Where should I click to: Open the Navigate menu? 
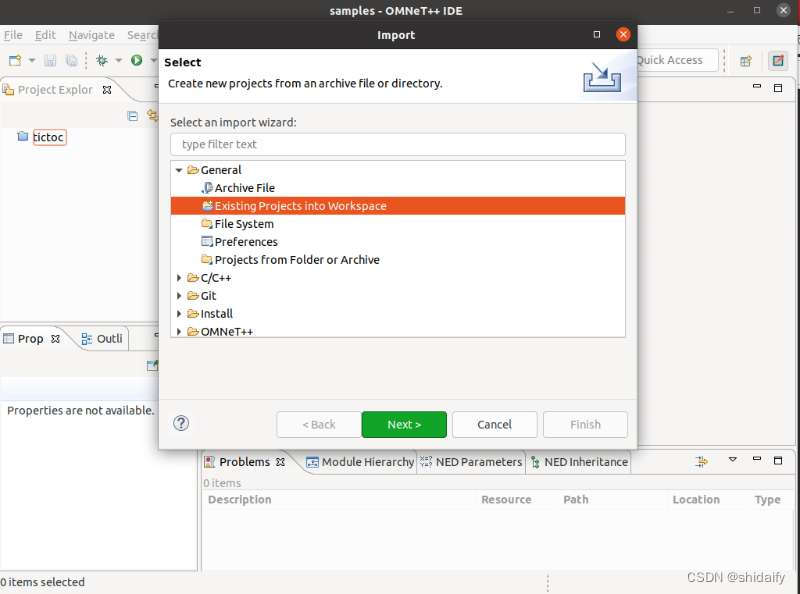click(x=91, y=34)
